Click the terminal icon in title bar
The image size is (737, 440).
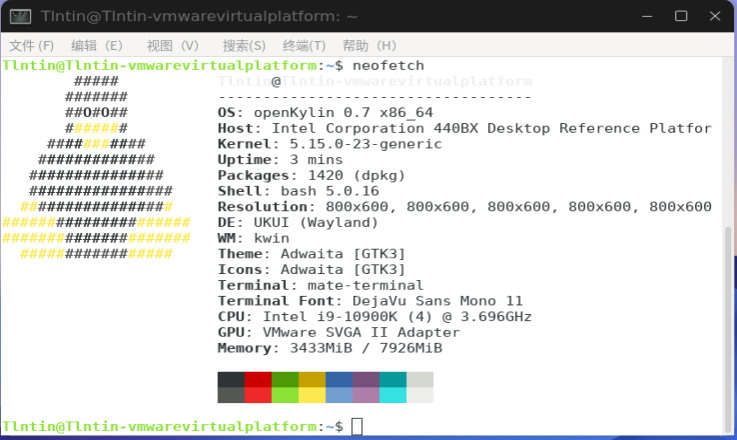click(20, 16)
